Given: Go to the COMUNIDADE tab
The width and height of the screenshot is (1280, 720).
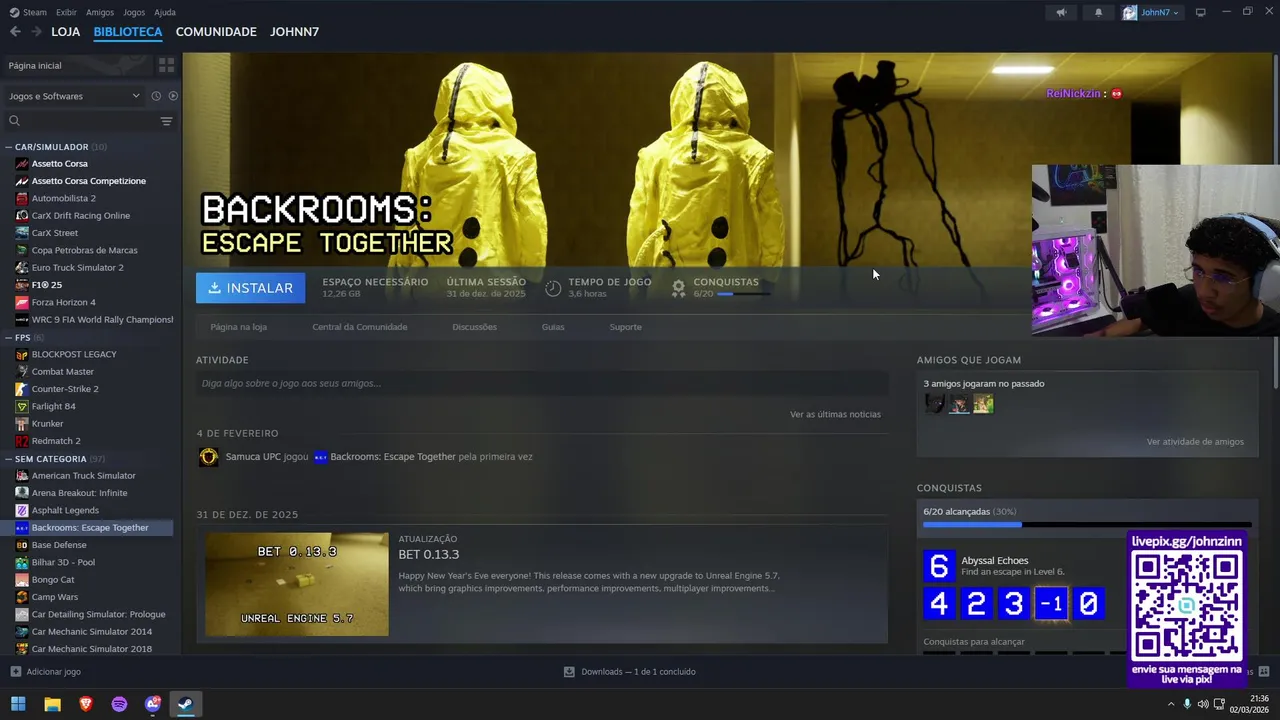Looking at the screenshot, I should click(216, 32).
